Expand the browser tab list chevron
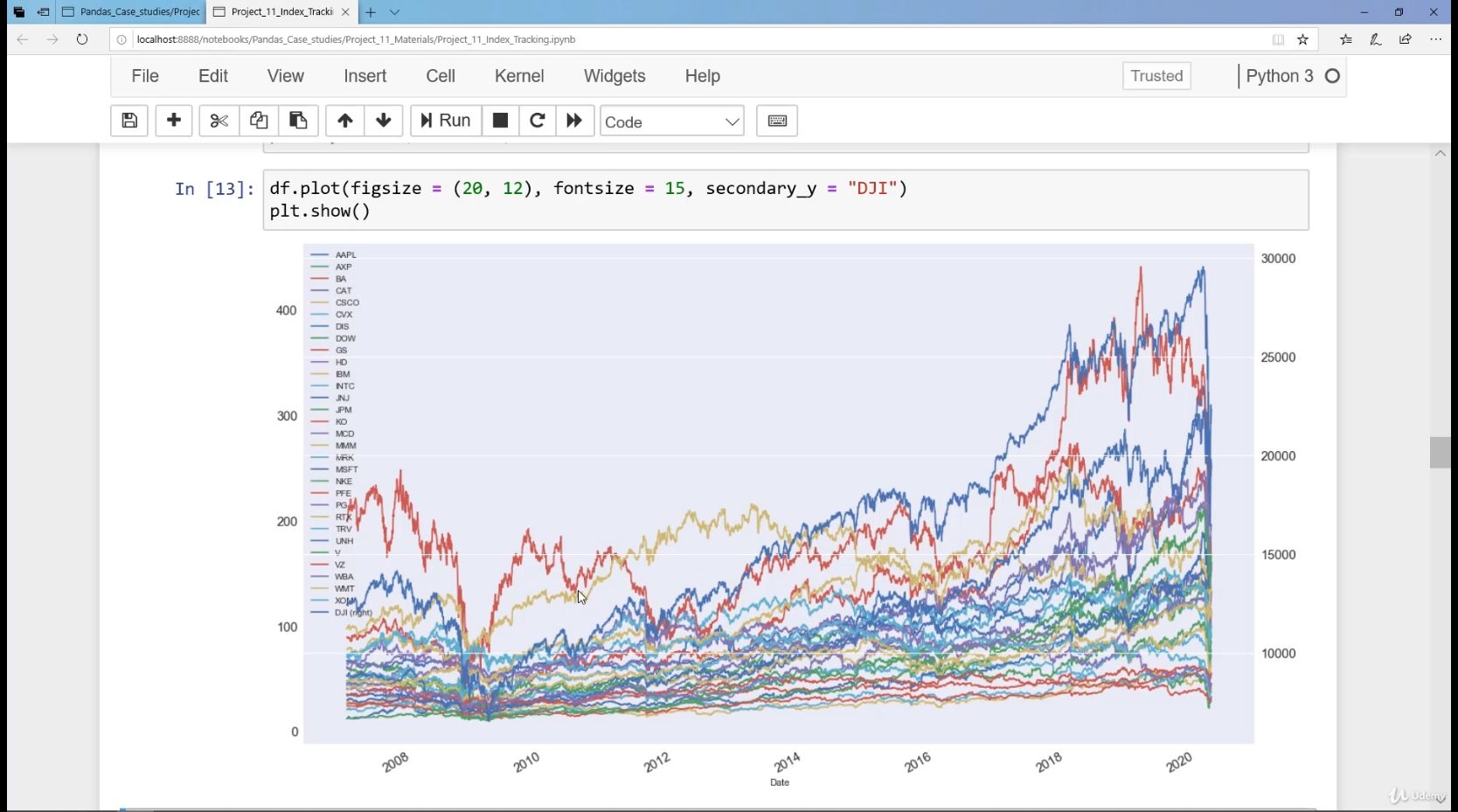This screenshot has height=812, width=1458. click(395, 12)
